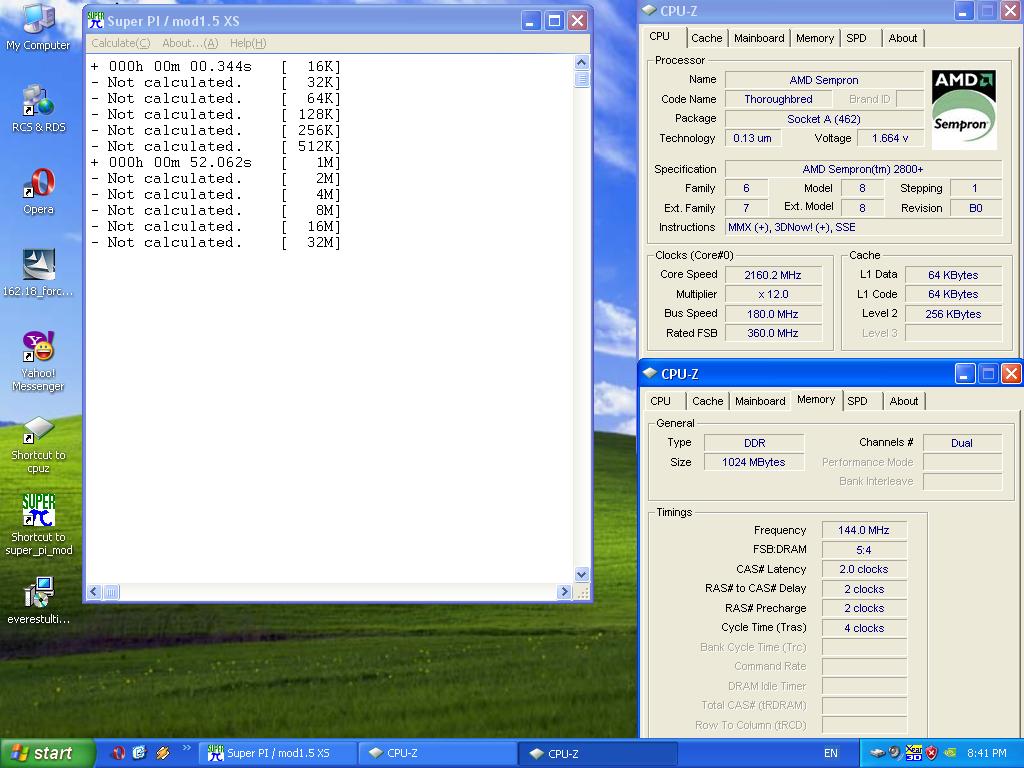Click the Thoroughbred code name field
Viewport: 1024px width, 768px height.
pos(778,99)
